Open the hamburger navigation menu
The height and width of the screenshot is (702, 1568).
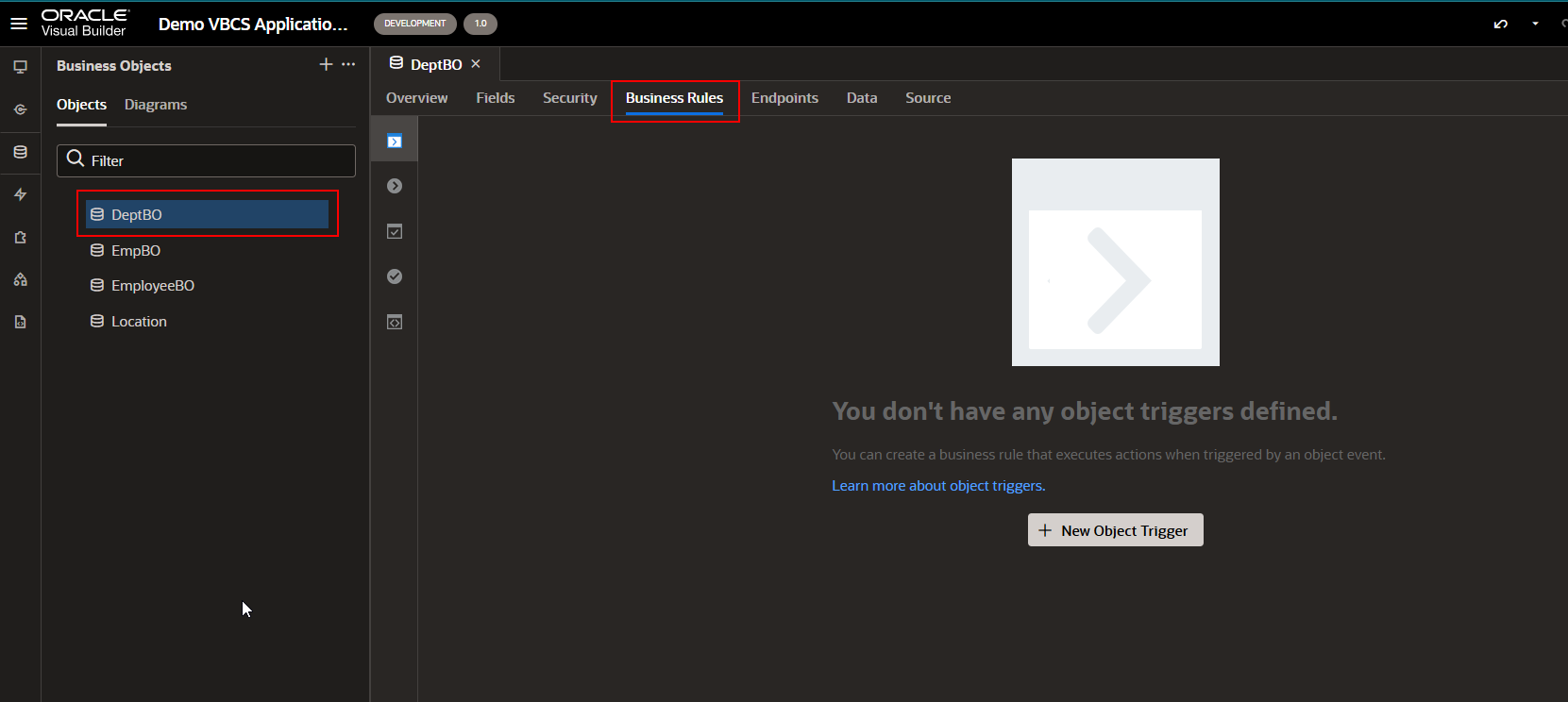(19, 24)
